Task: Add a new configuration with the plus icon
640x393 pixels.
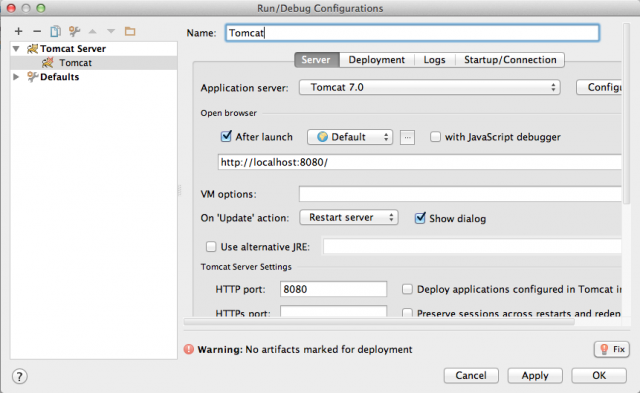Action: click(x=18, y=31)
